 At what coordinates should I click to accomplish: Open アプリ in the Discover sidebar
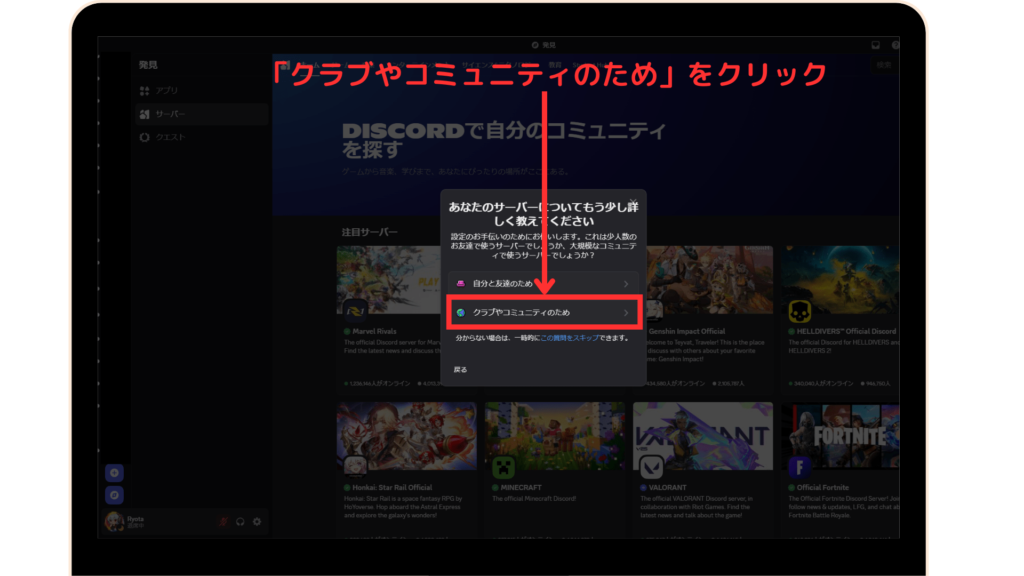pos(201,90)
